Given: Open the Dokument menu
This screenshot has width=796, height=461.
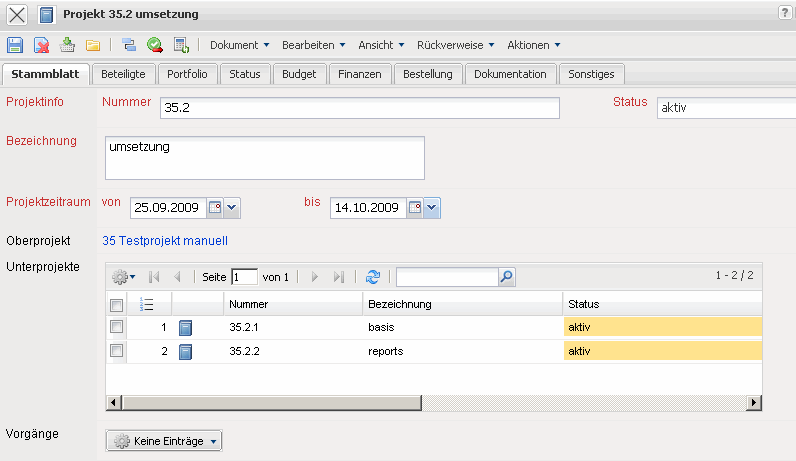Looking at the screenshot, I should point(240,45).
